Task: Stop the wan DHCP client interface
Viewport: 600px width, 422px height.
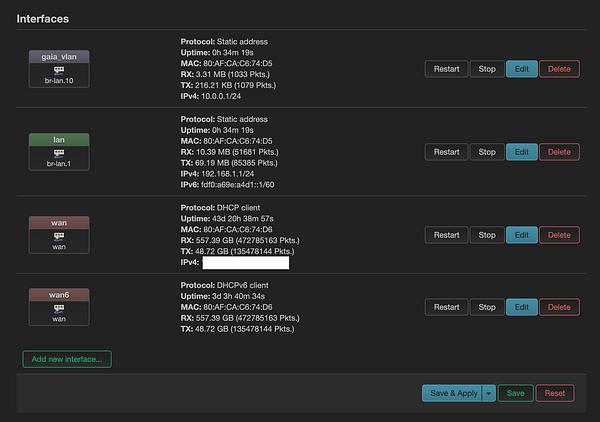Action: 487,235
